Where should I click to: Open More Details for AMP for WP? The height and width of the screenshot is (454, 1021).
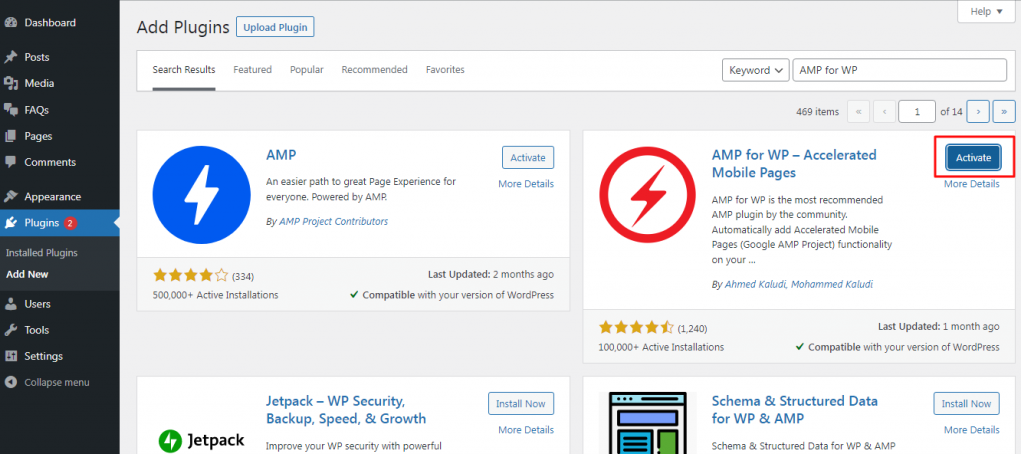click(x=972, y=184)
